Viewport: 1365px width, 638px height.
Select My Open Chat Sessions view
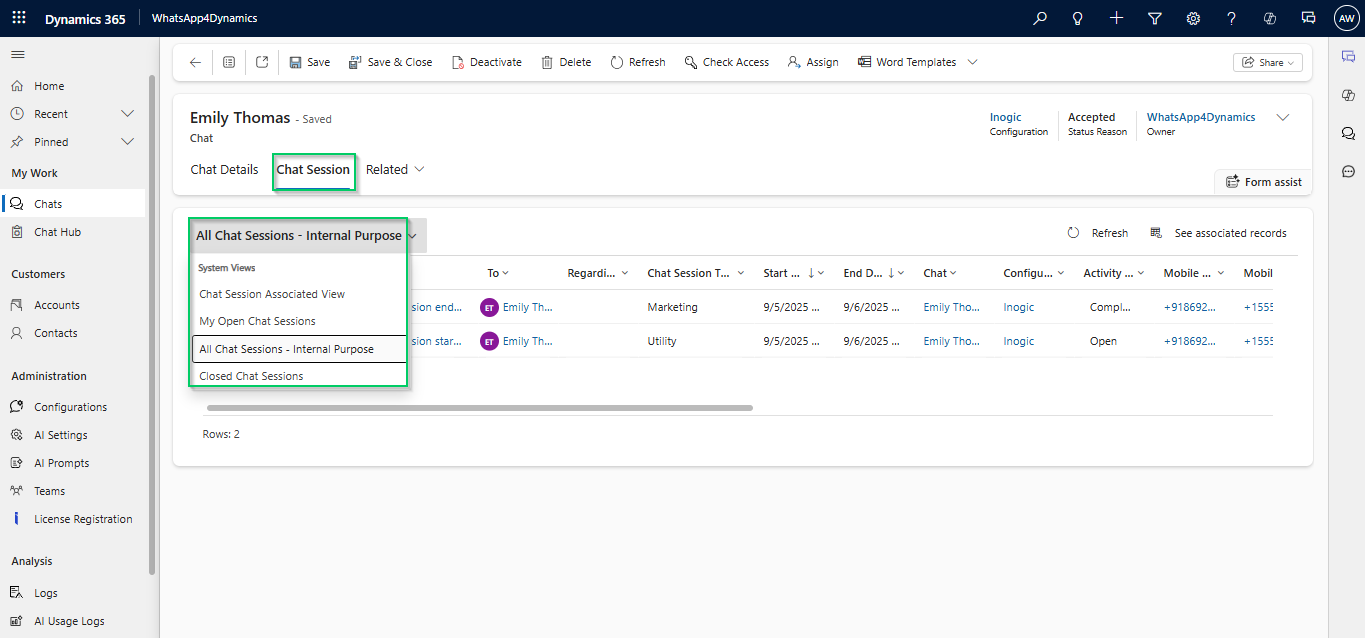pyautogui.click(x=258, y=321)
